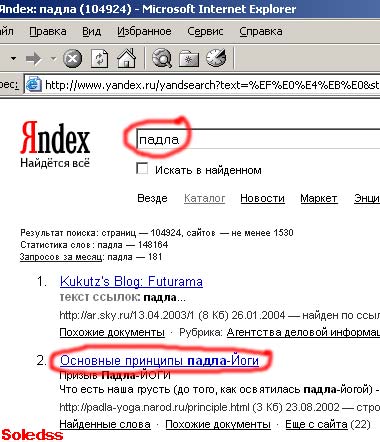Click the URL address bar field

pyautogui.click(x=212, y=85)
